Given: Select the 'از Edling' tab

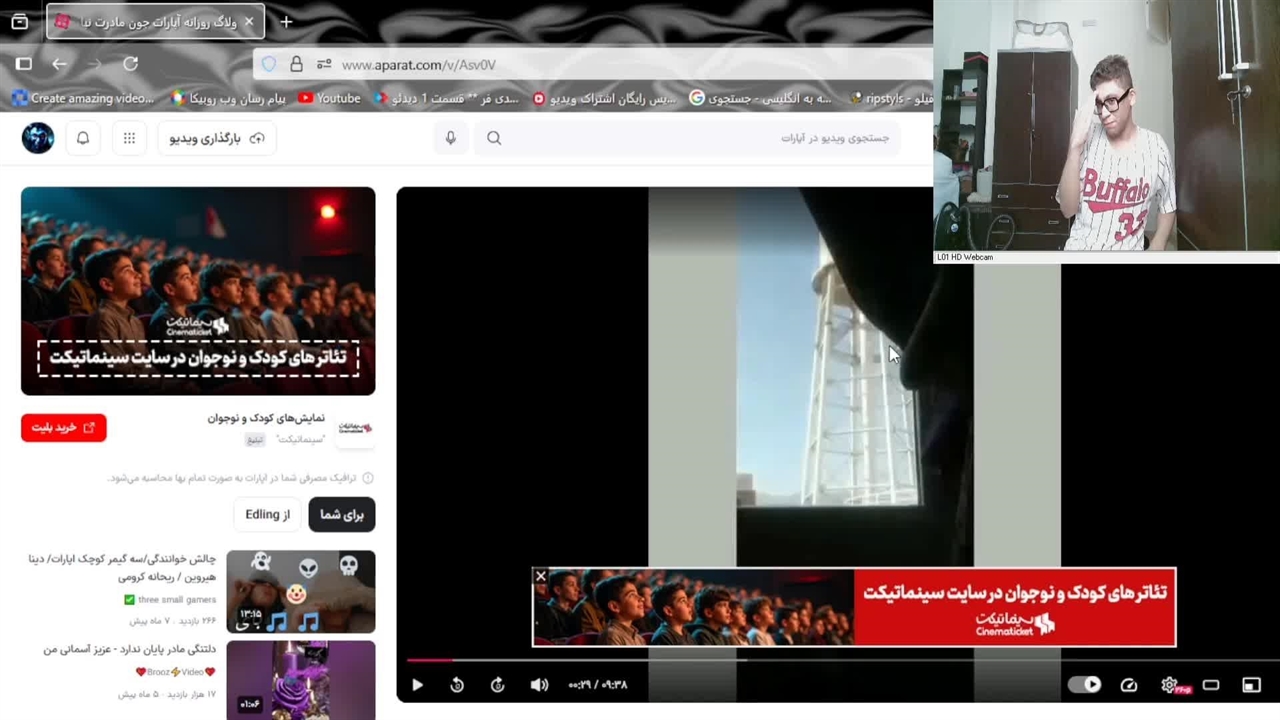Looking at the screenshot, I should click(267, 514).
